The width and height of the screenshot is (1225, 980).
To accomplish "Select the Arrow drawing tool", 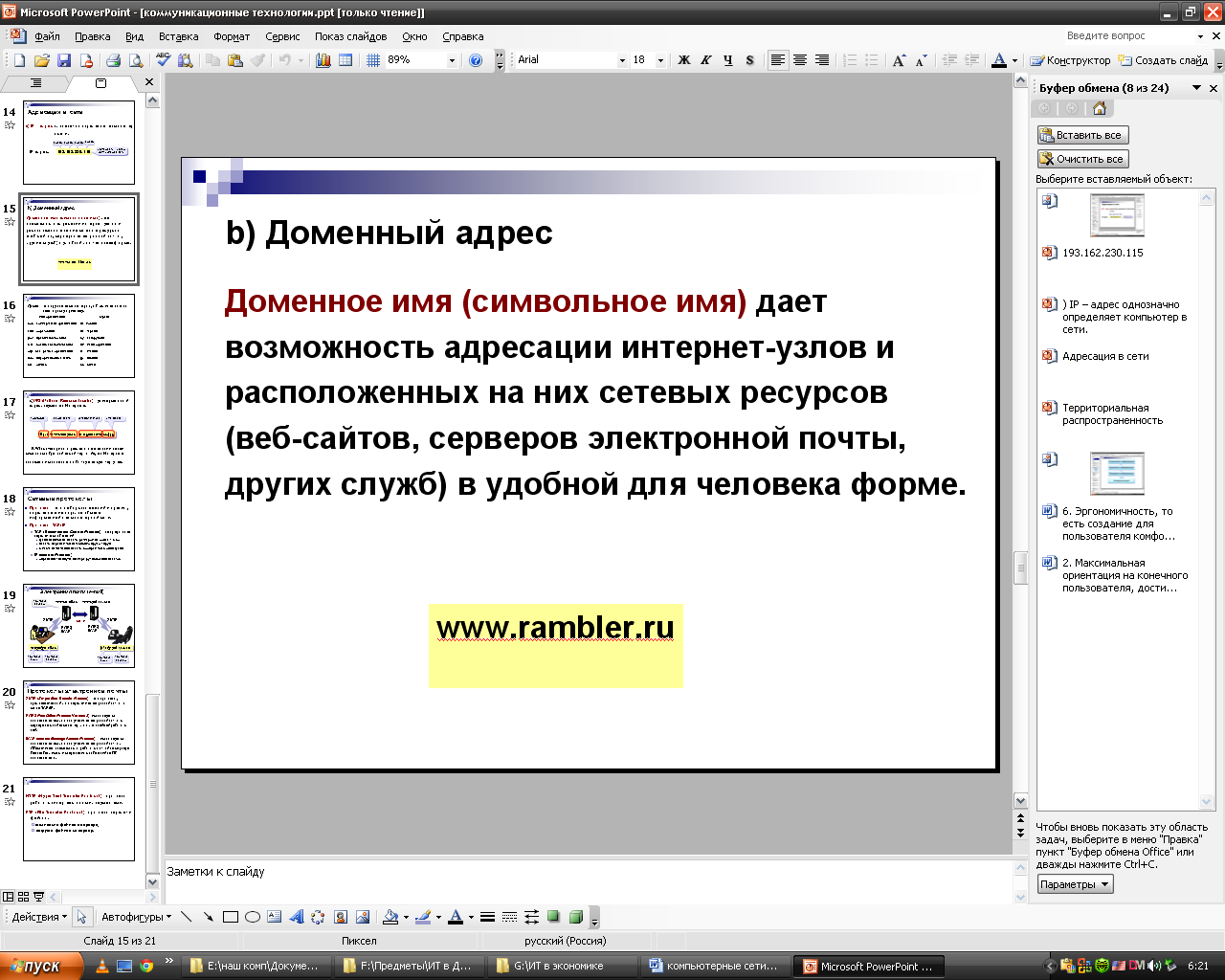I will (208, 917).
